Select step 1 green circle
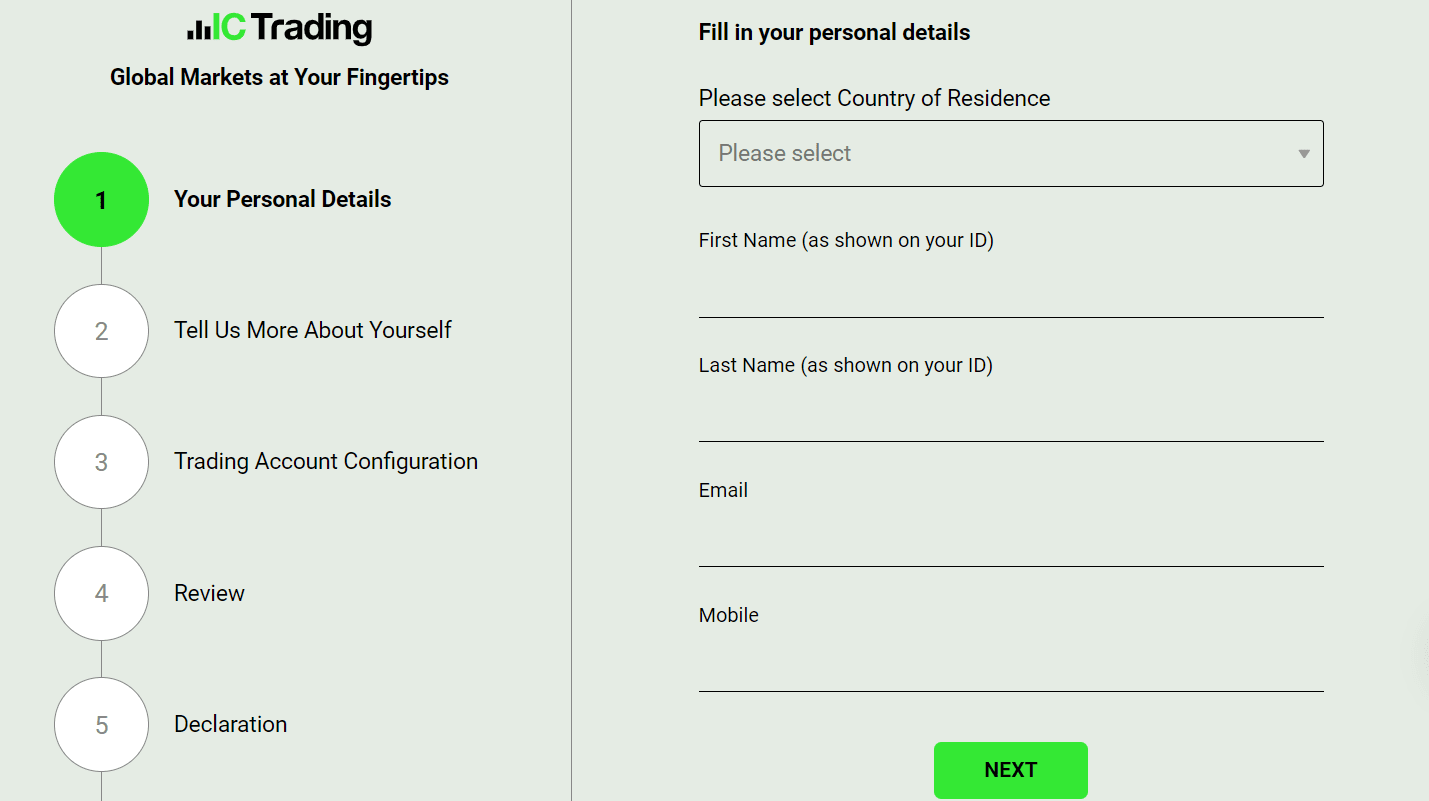The width and height of the screenshot is (1429, 801). coord(101,200)
